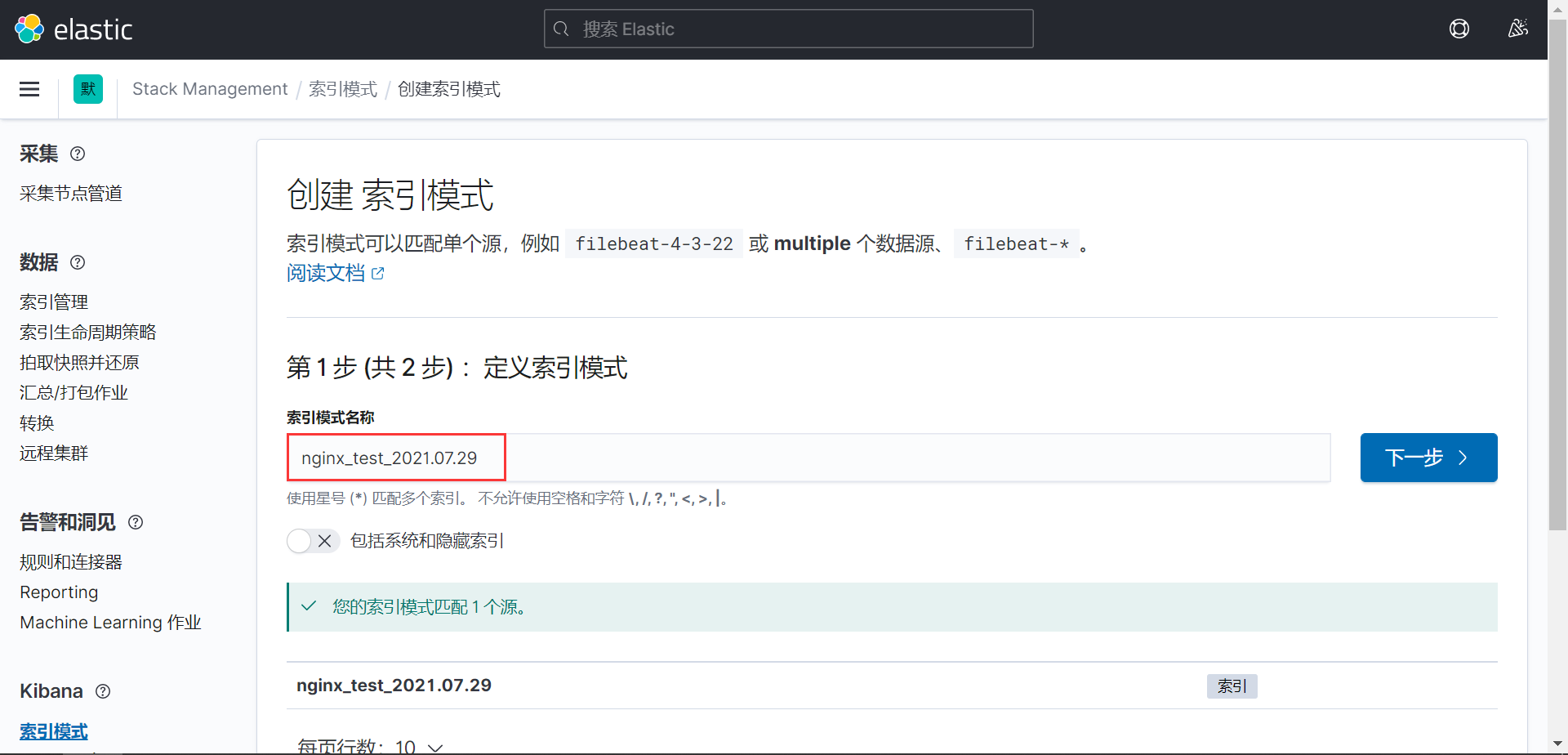The height and width of the screenshot is (755, 1568).
Task: Click the filebeat-4-3-22 example code
Action: point(654,243)
